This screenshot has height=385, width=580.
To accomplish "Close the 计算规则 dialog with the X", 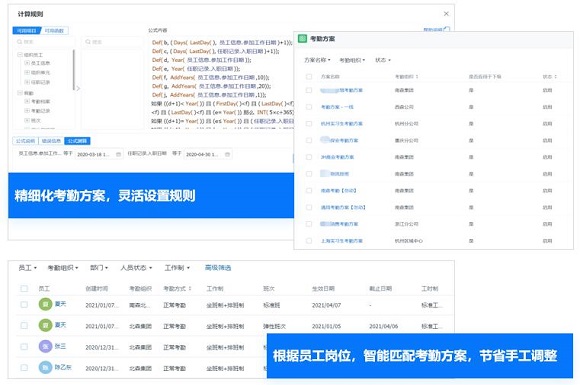I will (446, 14).
